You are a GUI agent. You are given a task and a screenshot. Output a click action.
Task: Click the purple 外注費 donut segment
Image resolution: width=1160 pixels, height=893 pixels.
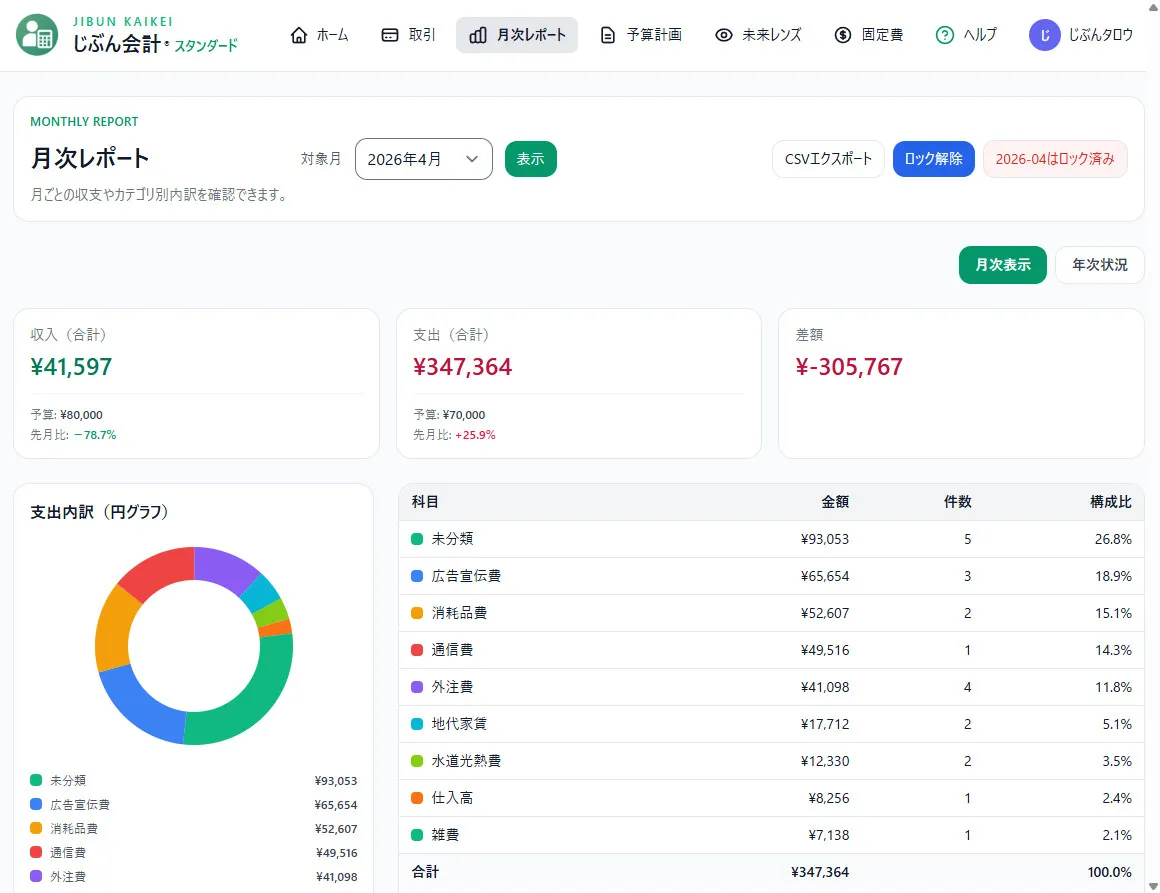tap(224, 568)
